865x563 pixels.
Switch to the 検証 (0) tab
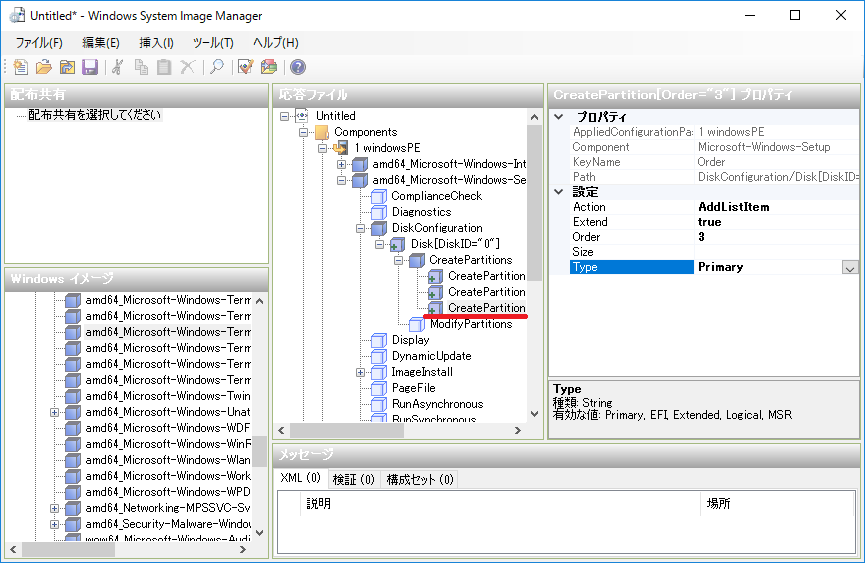coord(353,479)
